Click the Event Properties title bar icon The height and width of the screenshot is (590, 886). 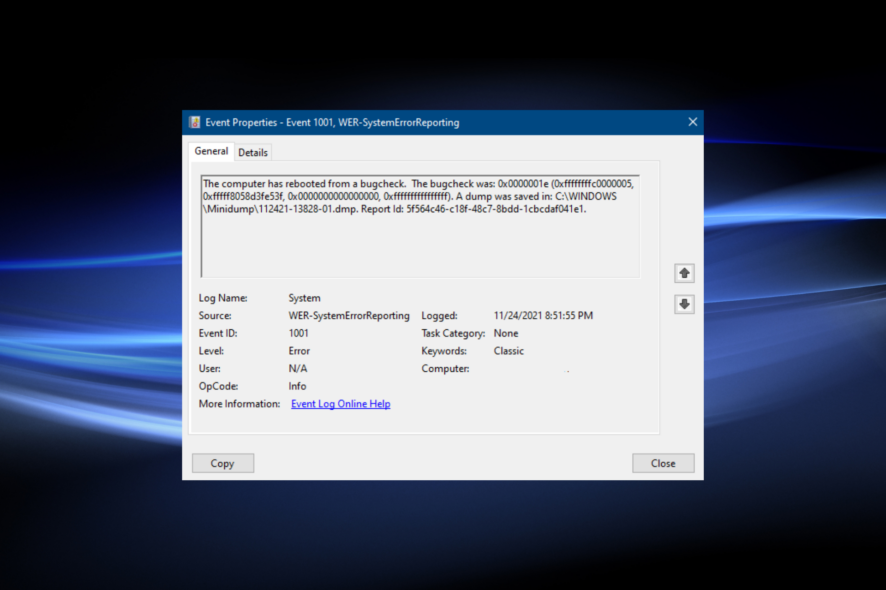195,122
